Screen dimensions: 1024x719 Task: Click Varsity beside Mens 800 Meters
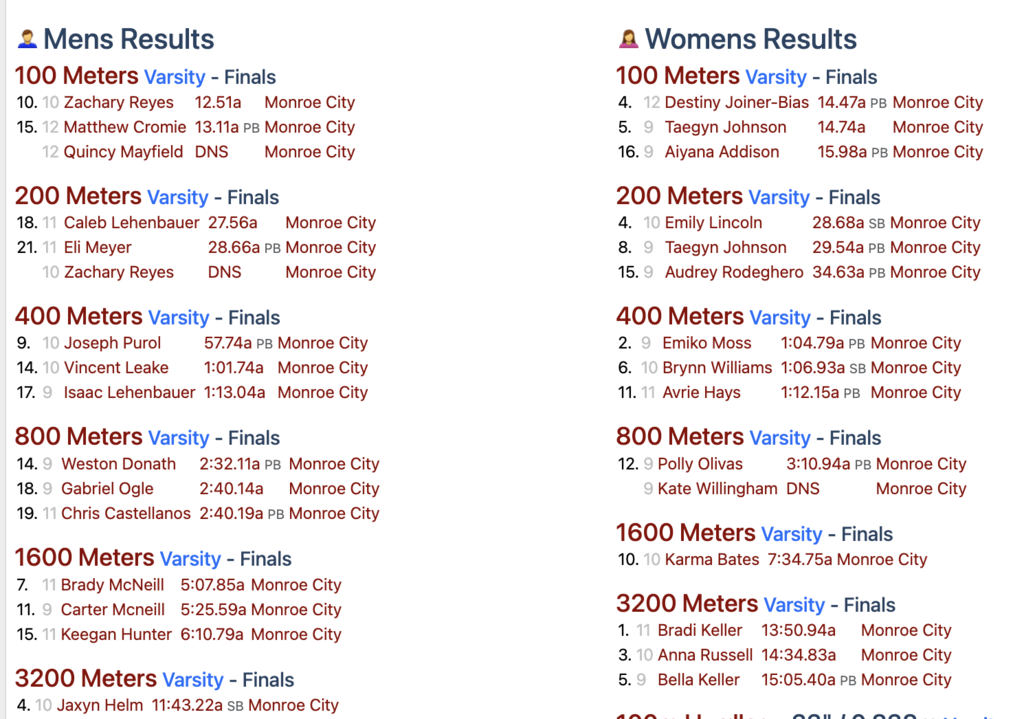(x=180, y=438)
